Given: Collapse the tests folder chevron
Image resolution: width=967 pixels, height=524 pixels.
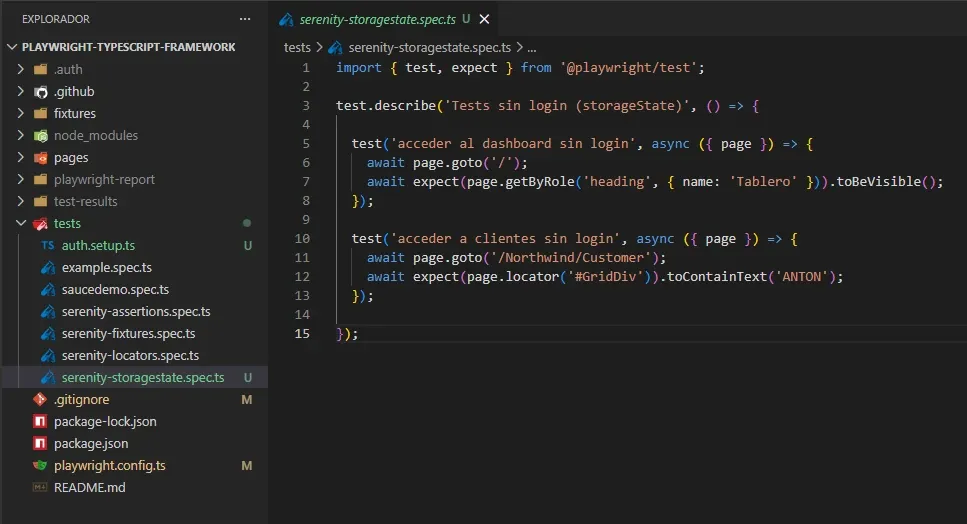Looking at the screenshot, I should click(20, 223).
